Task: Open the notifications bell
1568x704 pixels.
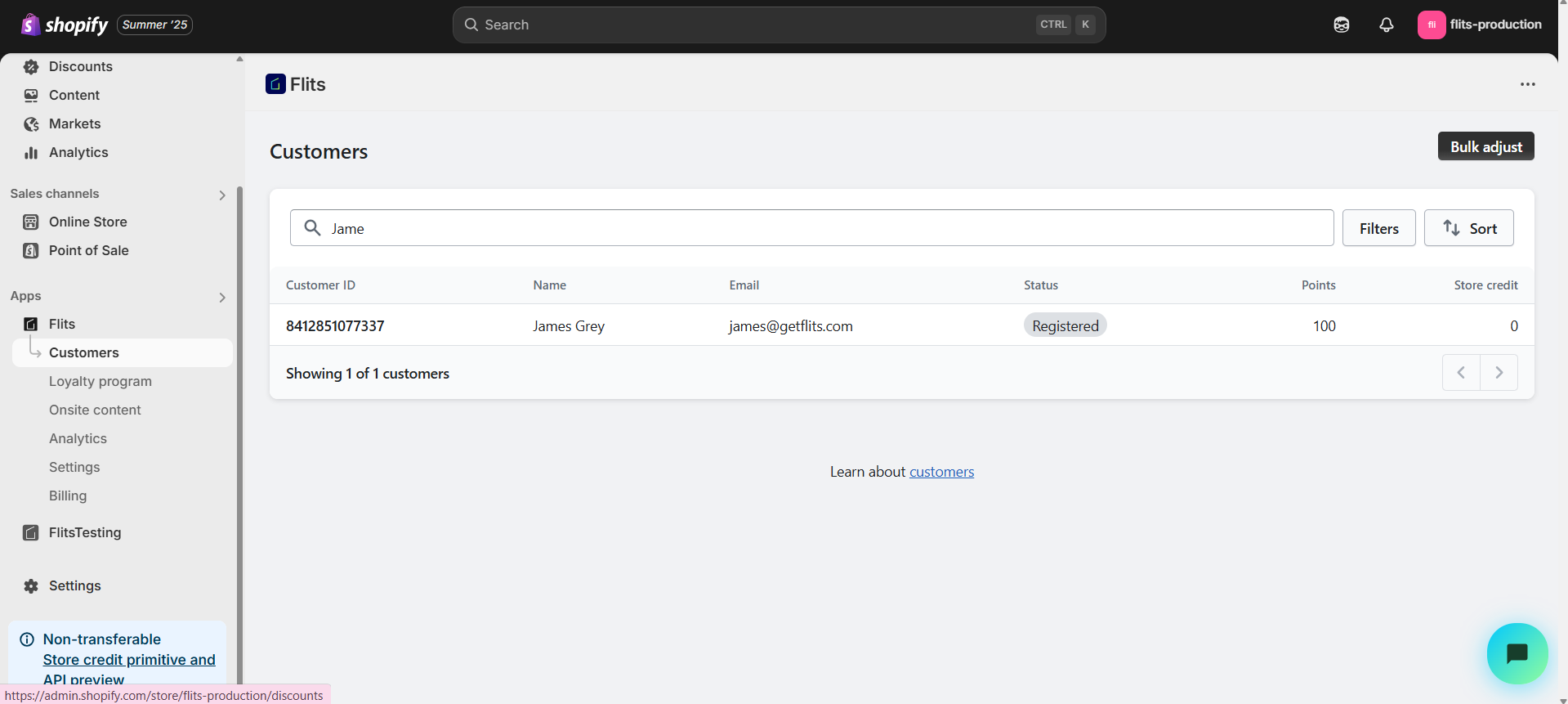Action: pyautogui.click(x=1387, y=25)
